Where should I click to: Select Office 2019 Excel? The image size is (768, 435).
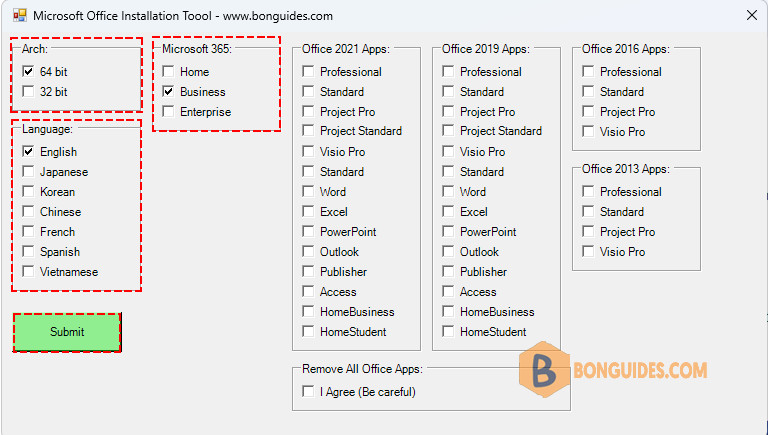pos(448,212)
